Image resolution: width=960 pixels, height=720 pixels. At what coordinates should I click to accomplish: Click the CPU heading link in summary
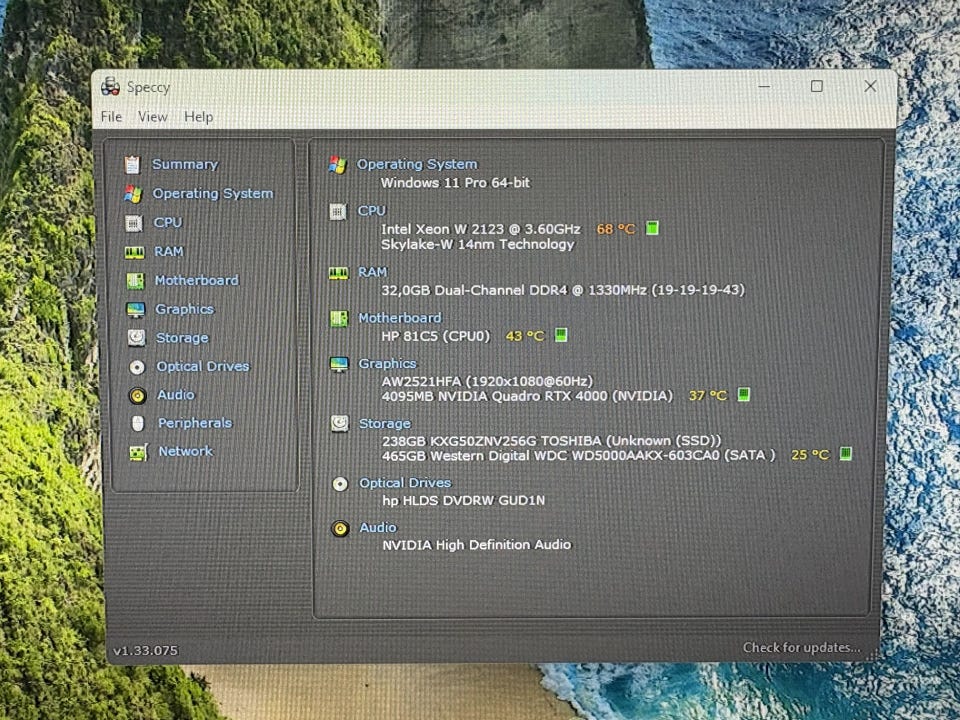372,211
